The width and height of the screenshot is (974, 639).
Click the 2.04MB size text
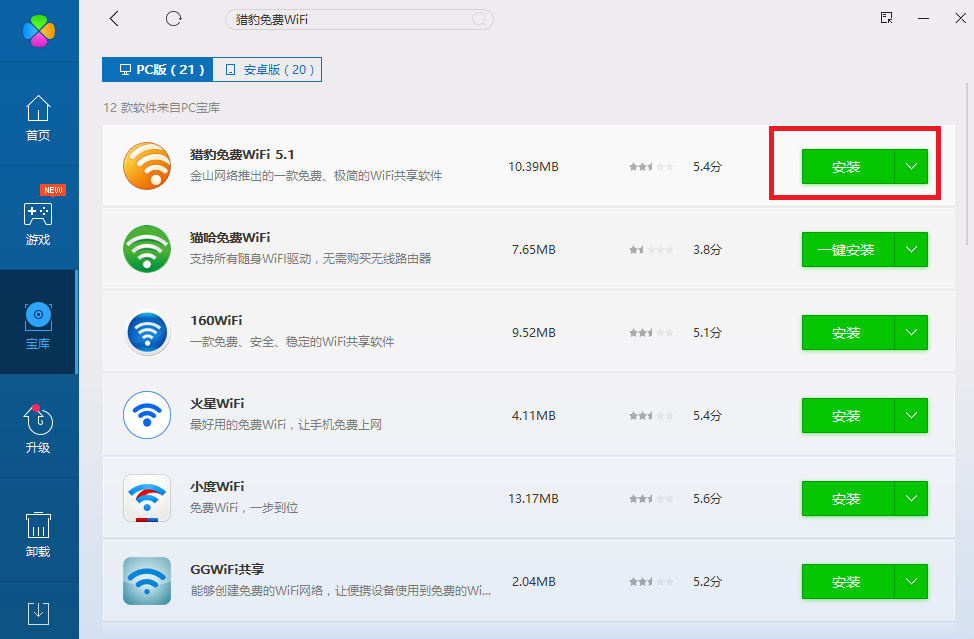(534, 582)
